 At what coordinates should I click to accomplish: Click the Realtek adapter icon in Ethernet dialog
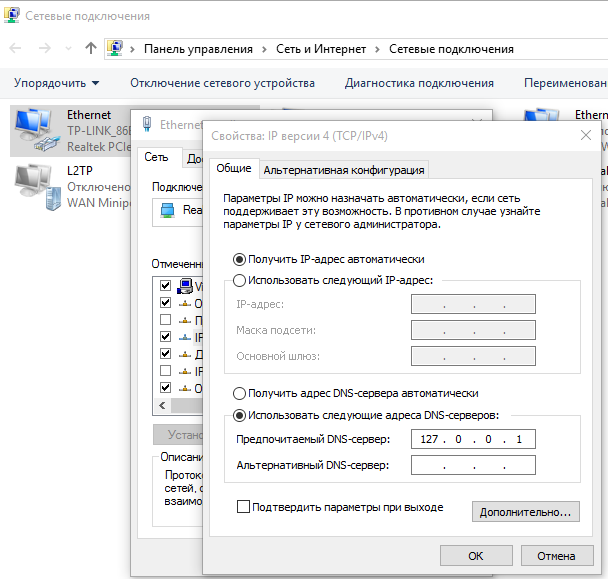(x=167, y=210)
